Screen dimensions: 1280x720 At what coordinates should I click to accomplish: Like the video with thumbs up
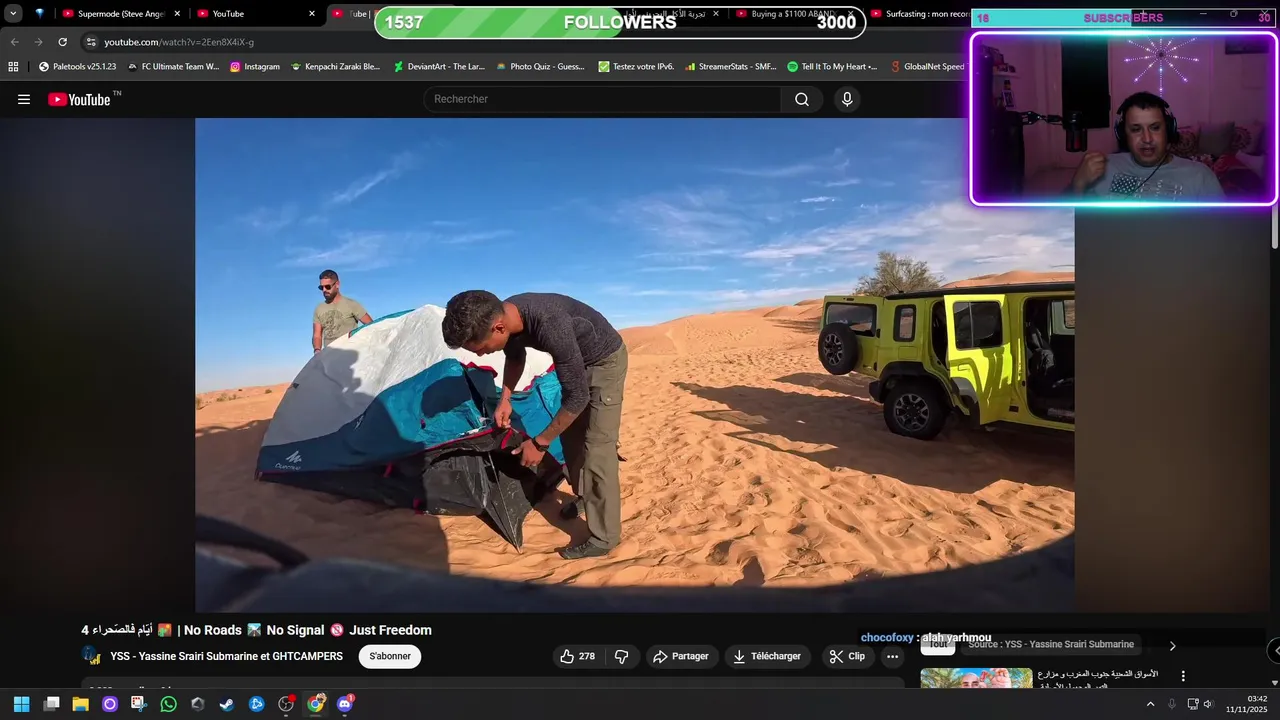coord(578,656)
